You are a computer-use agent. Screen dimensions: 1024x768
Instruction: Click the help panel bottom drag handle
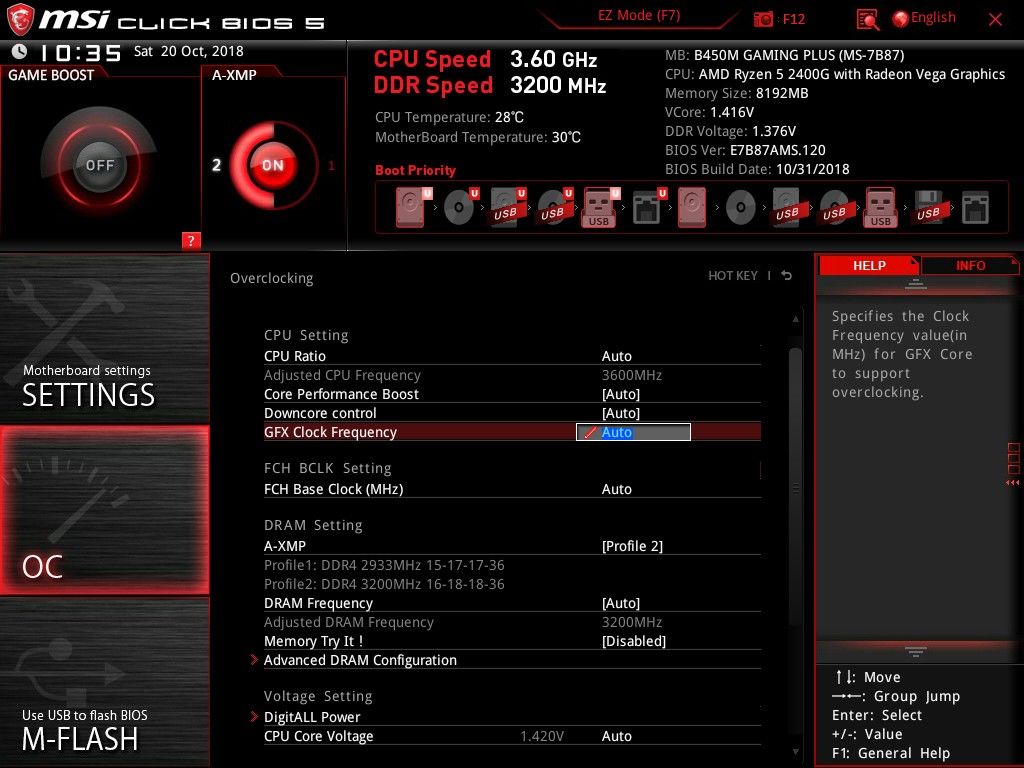tap(916, 650)
